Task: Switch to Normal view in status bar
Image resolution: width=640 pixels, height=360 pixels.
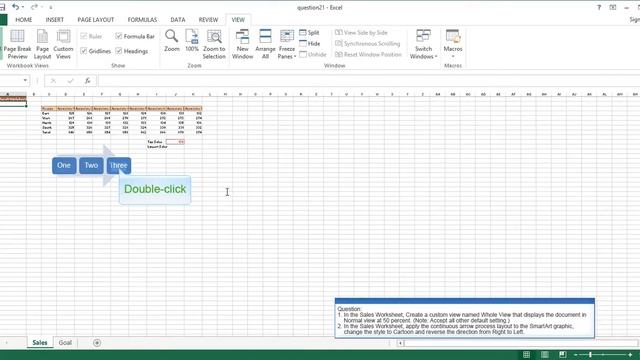Action: point(527,355)
